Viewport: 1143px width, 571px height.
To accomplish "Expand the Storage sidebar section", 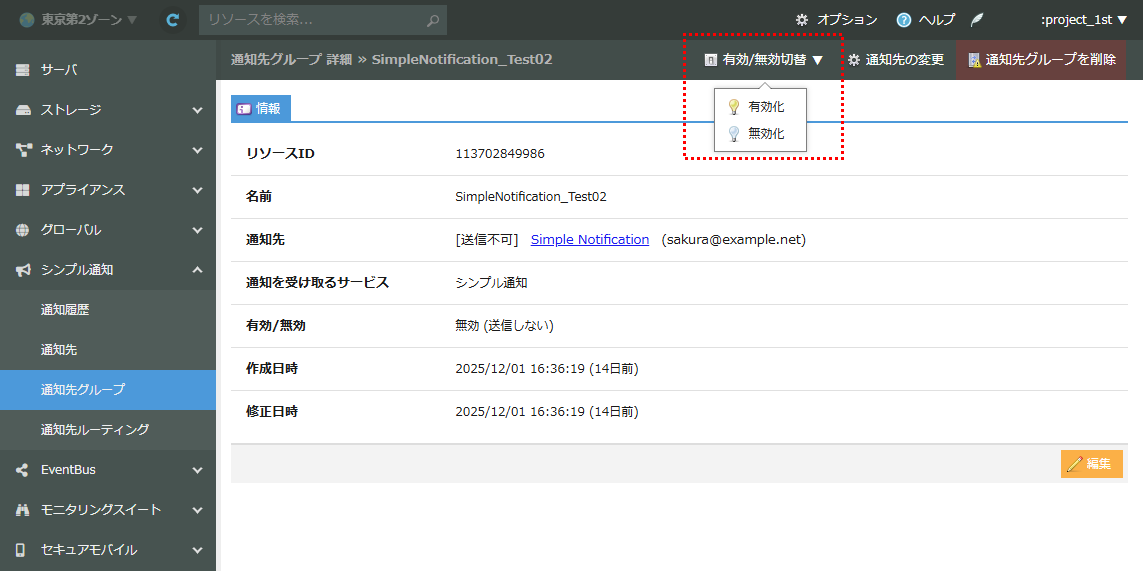I will point(108,110).
